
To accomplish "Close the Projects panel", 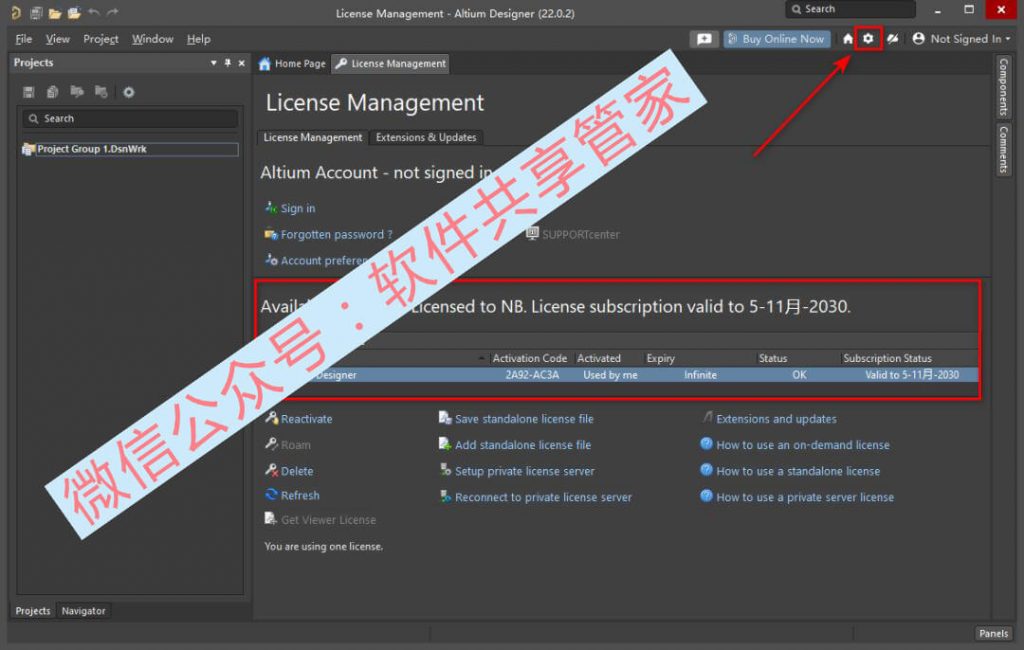I will (x=242, y=63).
